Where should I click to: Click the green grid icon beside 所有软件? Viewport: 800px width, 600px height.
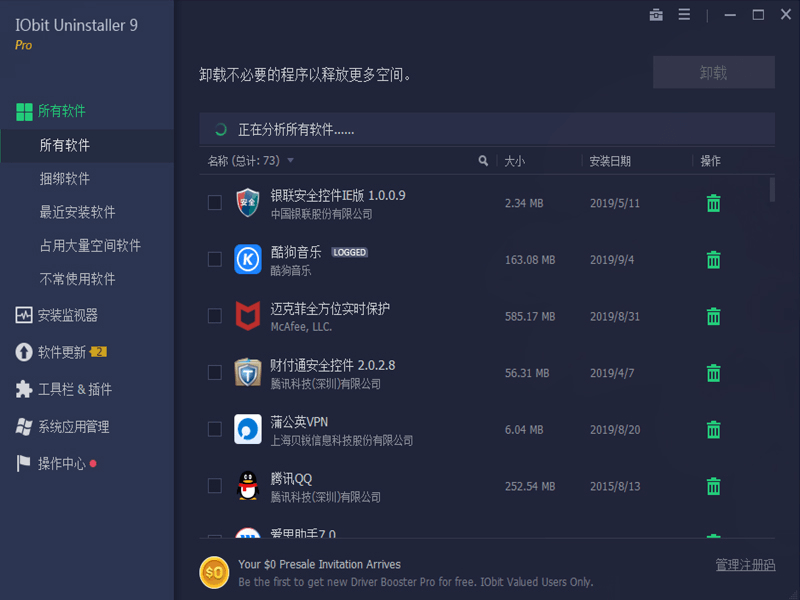tap(24, 112)
